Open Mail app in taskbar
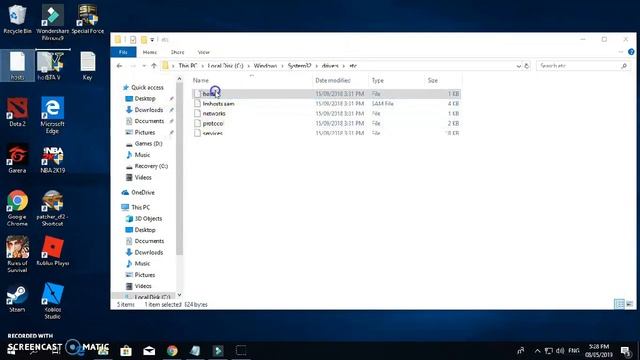The image size is (640, 360). click(149, 351)
